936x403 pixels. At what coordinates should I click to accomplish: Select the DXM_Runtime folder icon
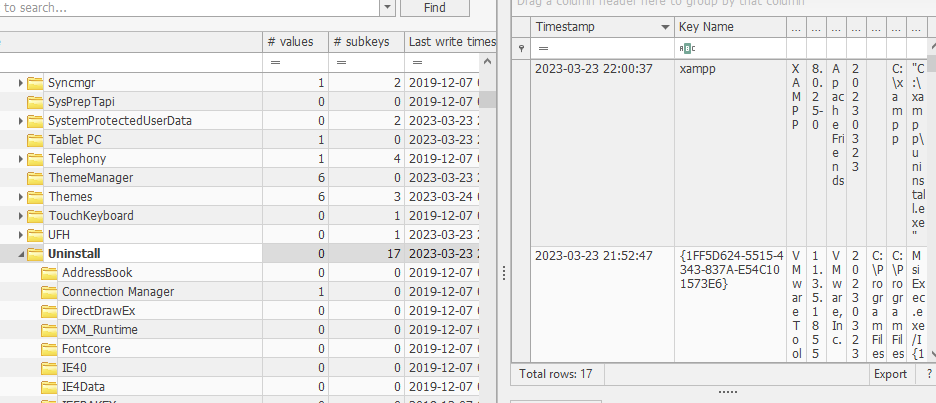(x=50, y=330)
